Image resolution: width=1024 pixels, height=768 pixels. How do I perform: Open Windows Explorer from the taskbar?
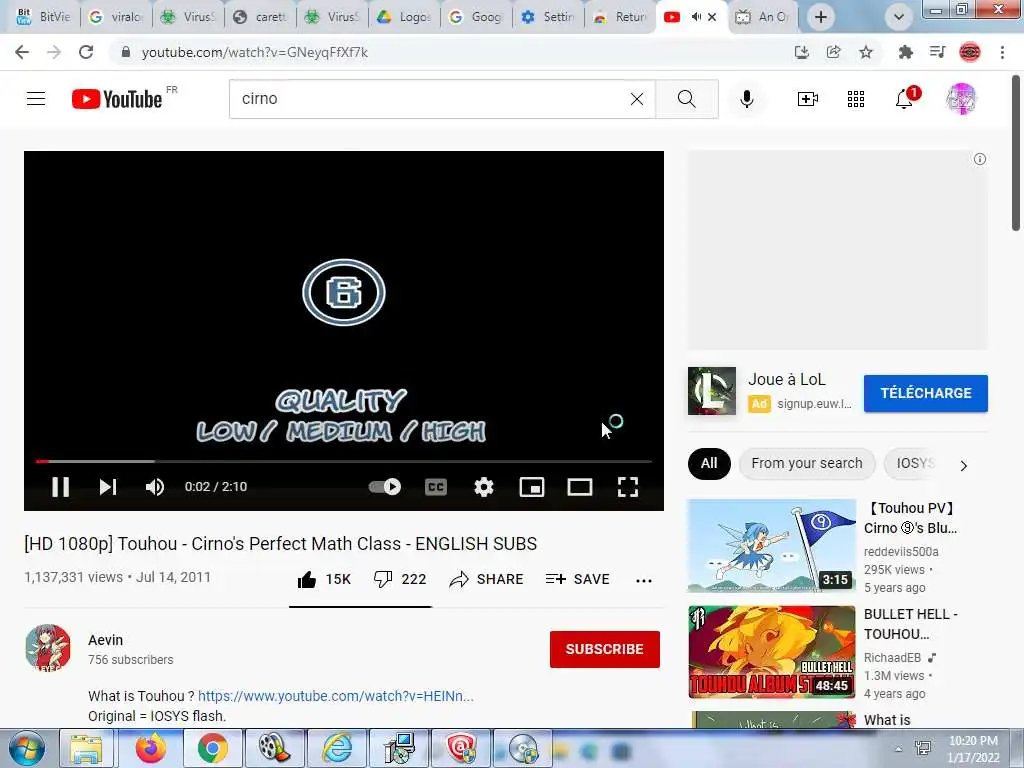[x=86, y=748]
